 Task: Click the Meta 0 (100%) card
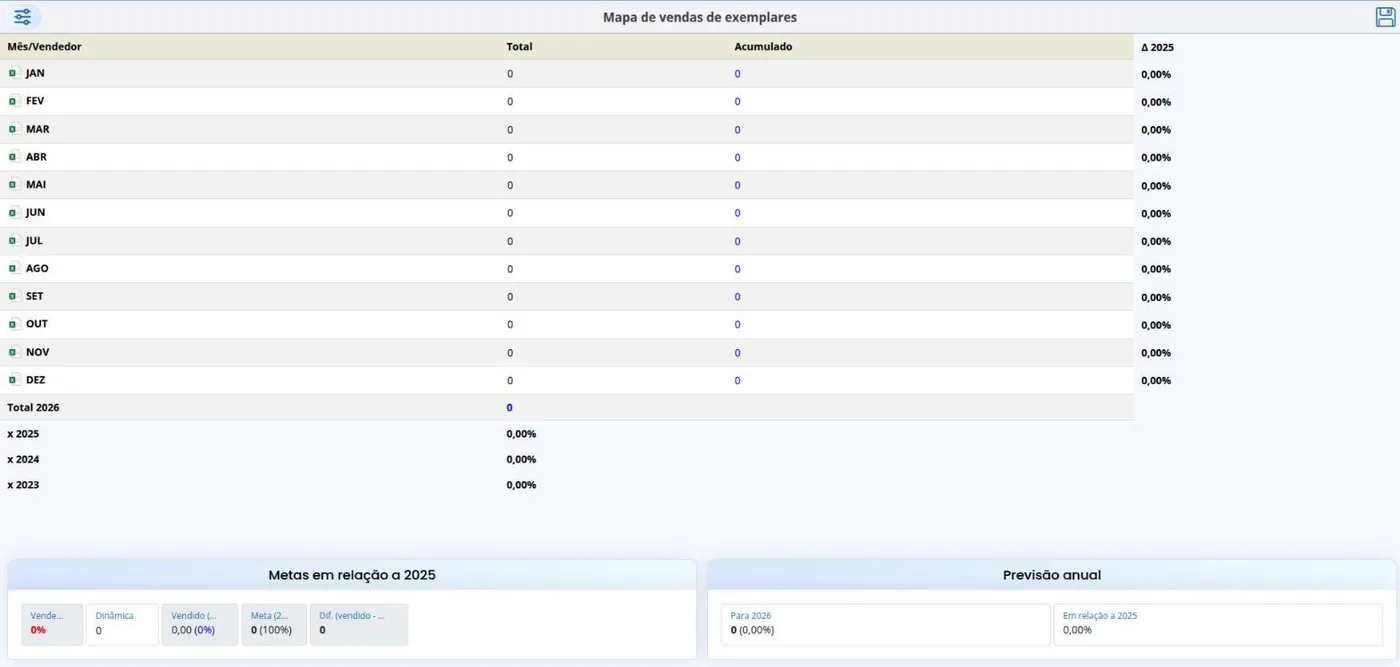[274, 624]
